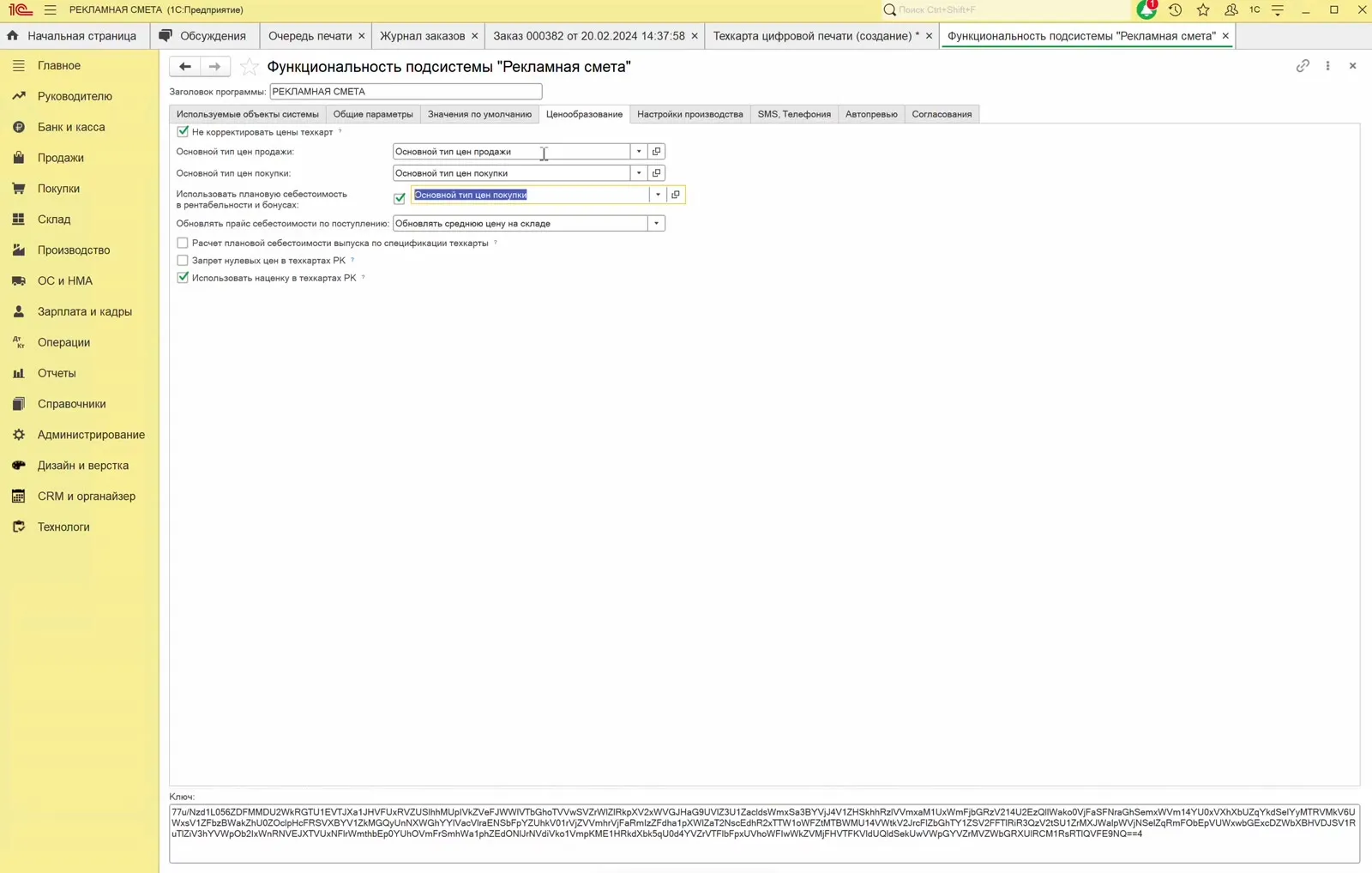This screenshot has width=1372, height=873.
Task: Go to 'Начальная страница' tab
Action: click(x=75, y=36)
